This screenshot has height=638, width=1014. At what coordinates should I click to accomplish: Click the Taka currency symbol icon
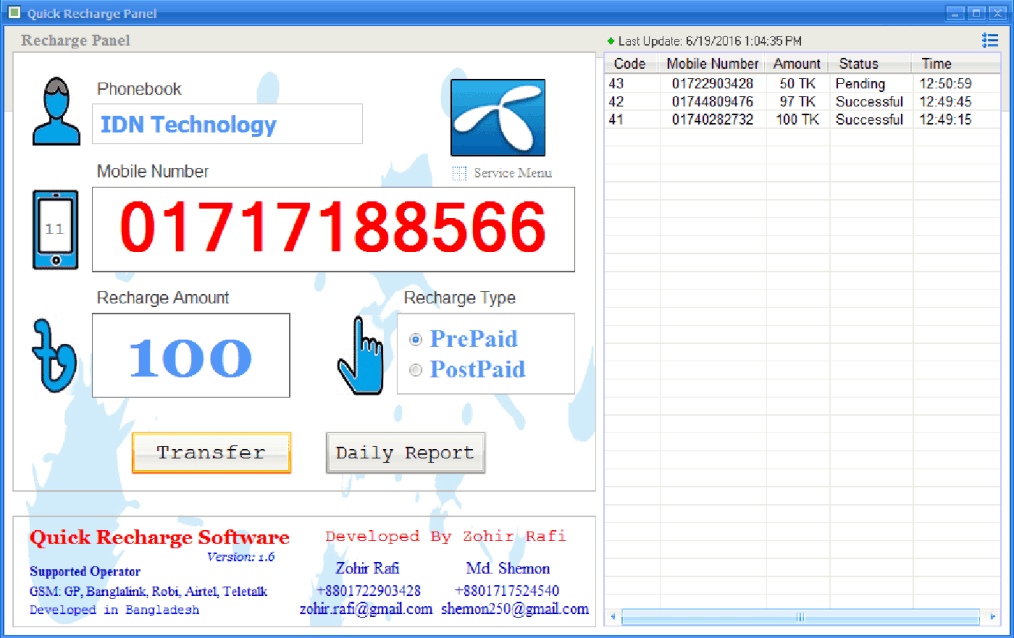tap(54, 356)
